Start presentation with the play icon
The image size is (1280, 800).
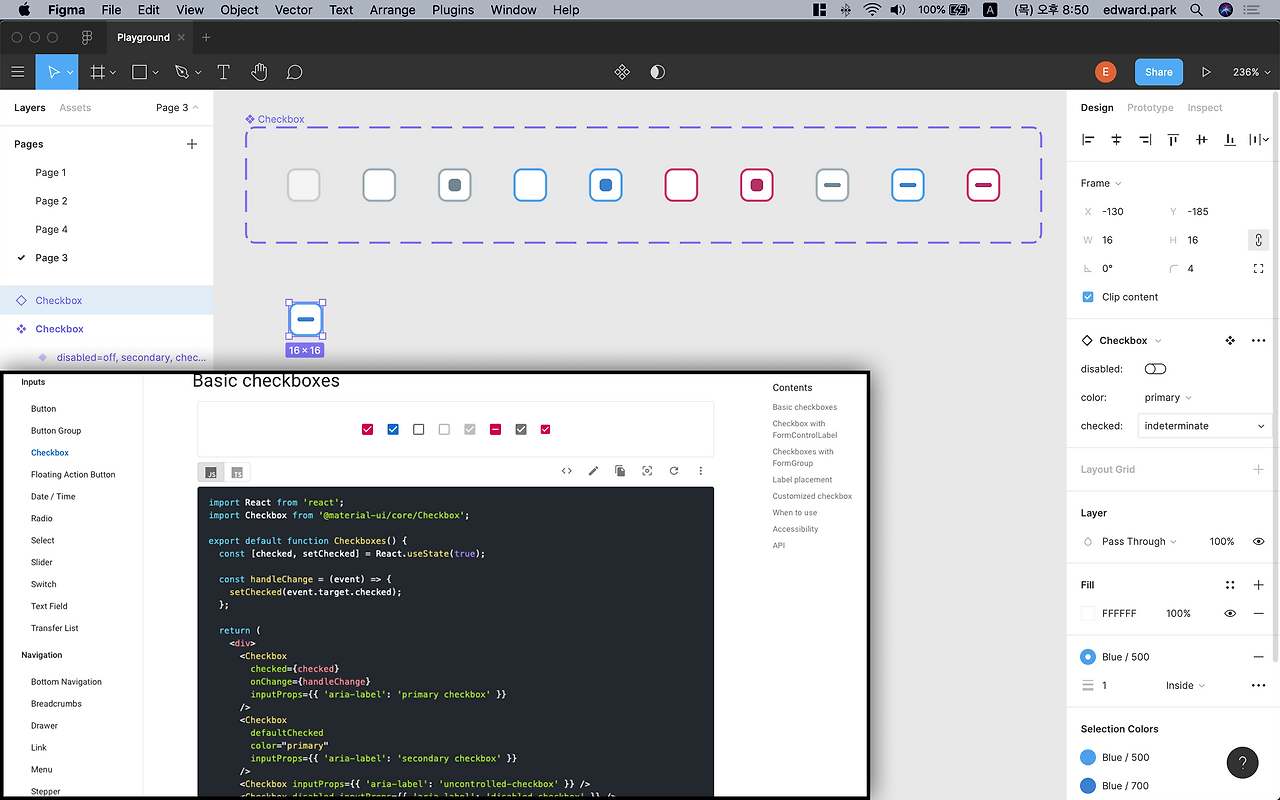point(1206,72)
